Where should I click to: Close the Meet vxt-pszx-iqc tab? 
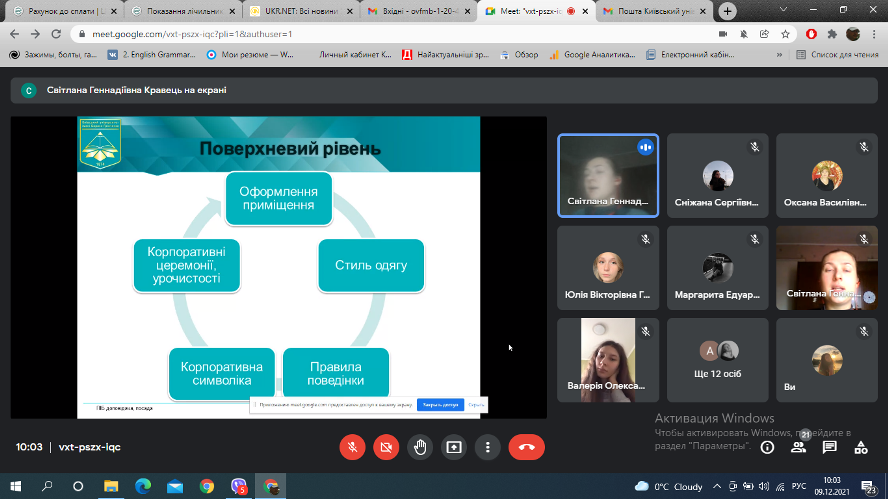point(585,11)
